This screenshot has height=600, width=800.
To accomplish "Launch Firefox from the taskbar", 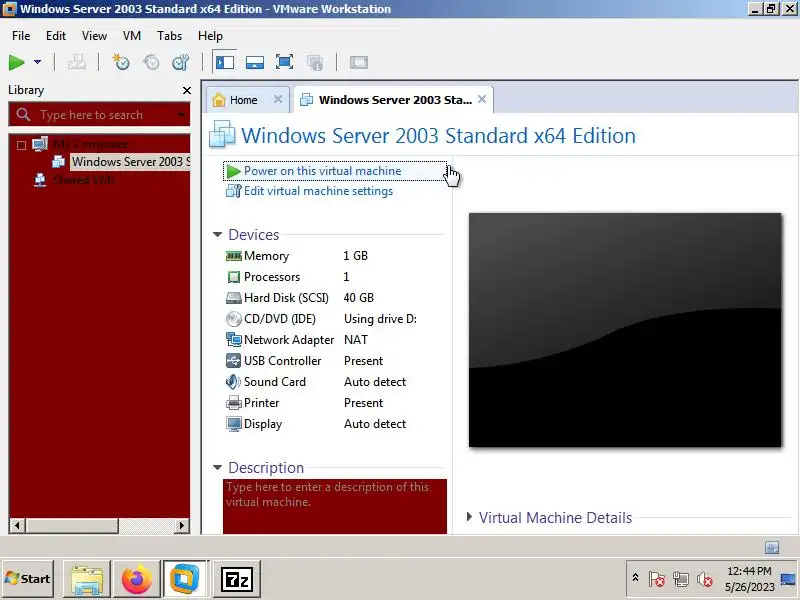I will pyautogui.click(x=136, y=579).
